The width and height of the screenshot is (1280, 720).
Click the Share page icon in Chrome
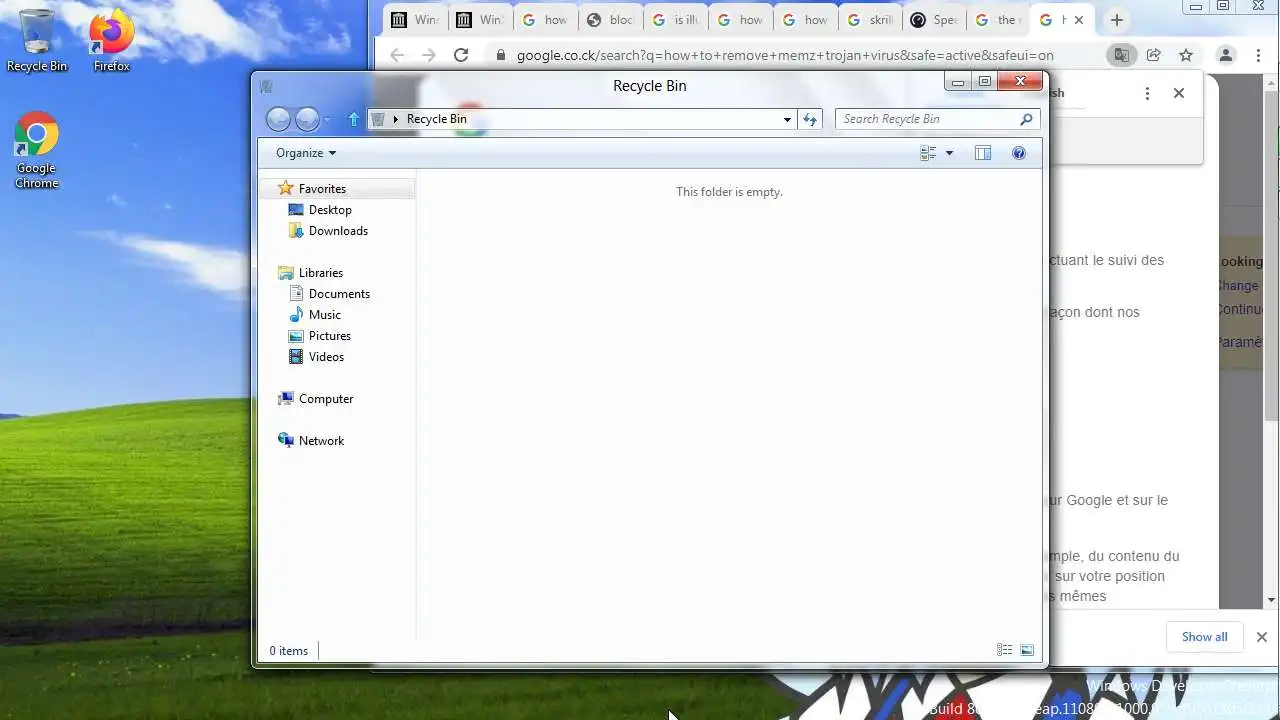pyautogui.click(x=1153, y=56)
